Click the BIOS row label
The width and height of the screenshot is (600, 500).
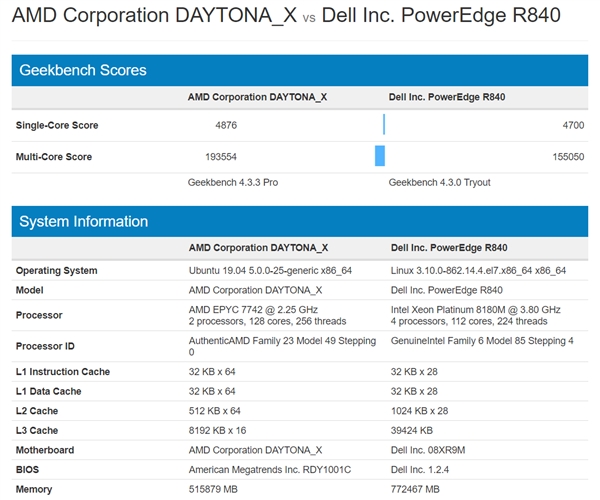pos(27,470)
